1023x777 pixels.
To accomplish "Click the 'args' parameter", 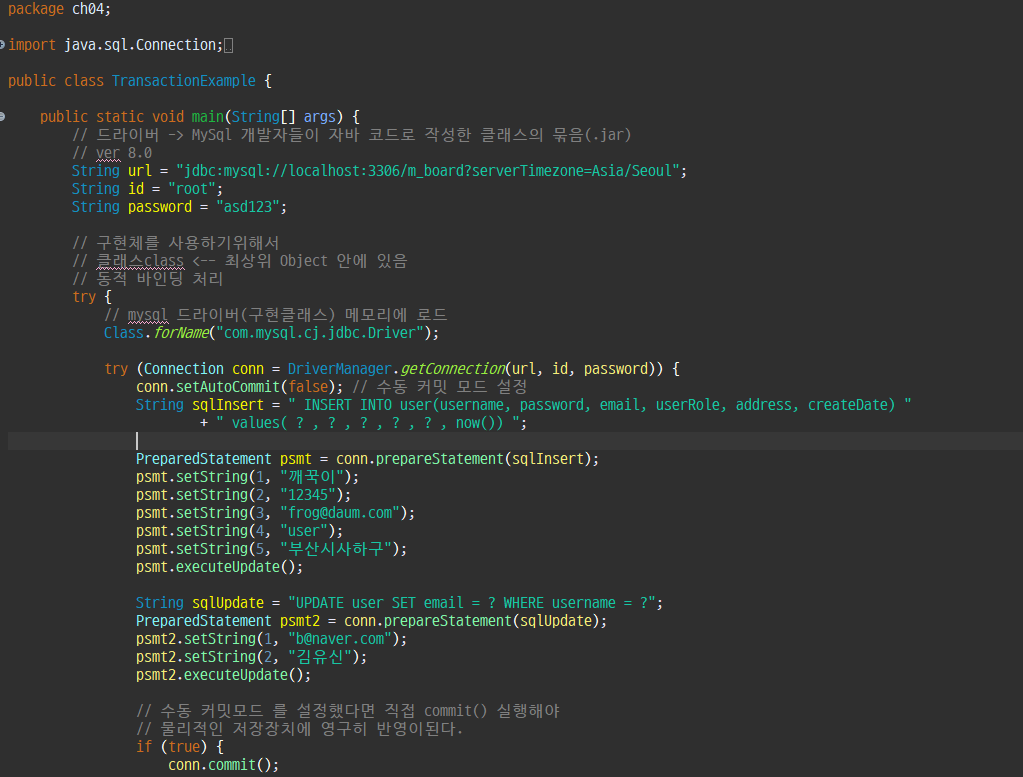I will coord(320,117).
